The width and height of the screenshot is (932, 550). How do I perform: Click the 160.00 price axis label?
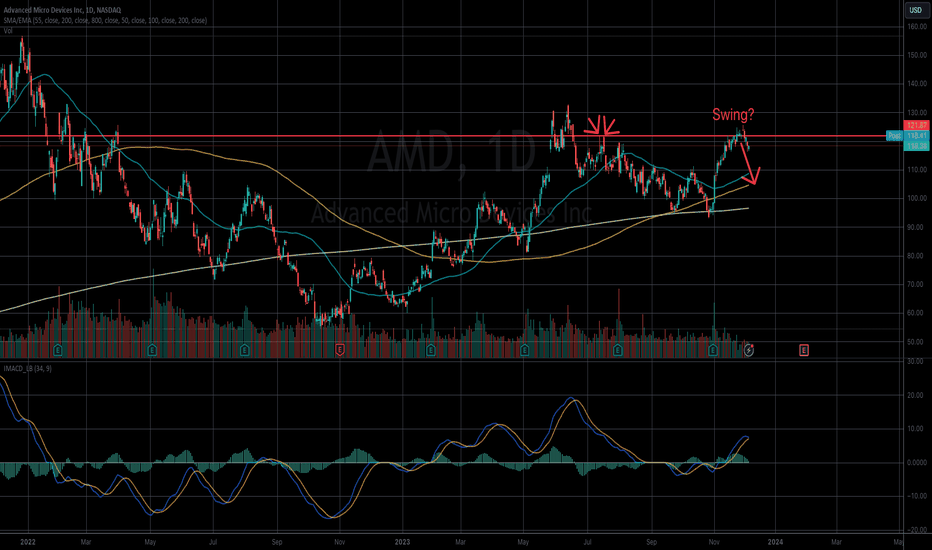(917, 27)
